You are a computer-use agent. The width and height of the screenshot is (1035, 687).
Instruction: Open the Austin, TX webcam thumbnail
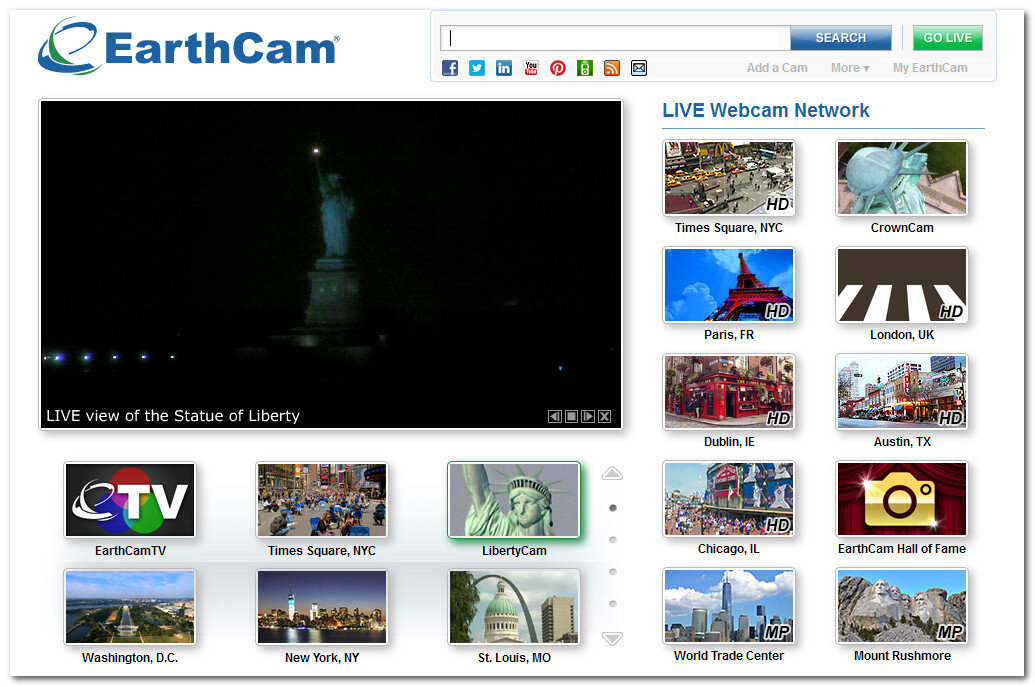tap(902, 391)
